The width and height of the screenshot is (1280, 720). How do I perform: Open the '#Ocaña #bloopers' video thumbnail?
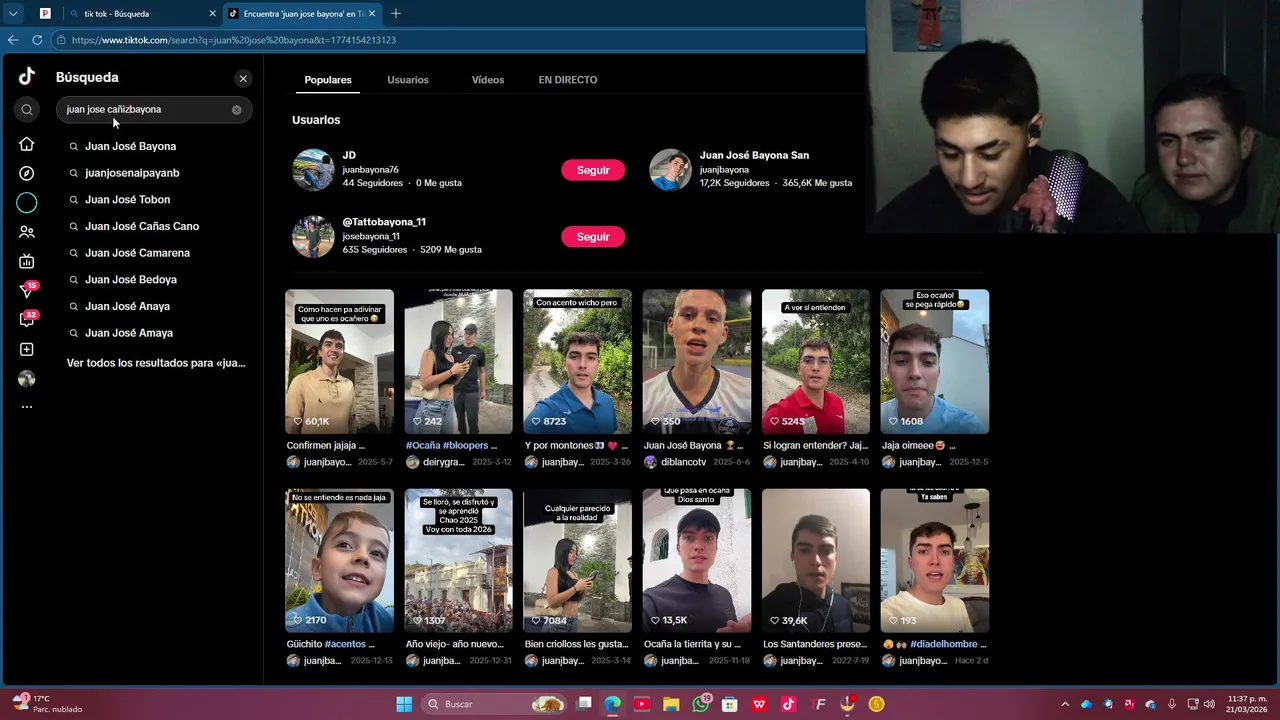click(458, 362)
